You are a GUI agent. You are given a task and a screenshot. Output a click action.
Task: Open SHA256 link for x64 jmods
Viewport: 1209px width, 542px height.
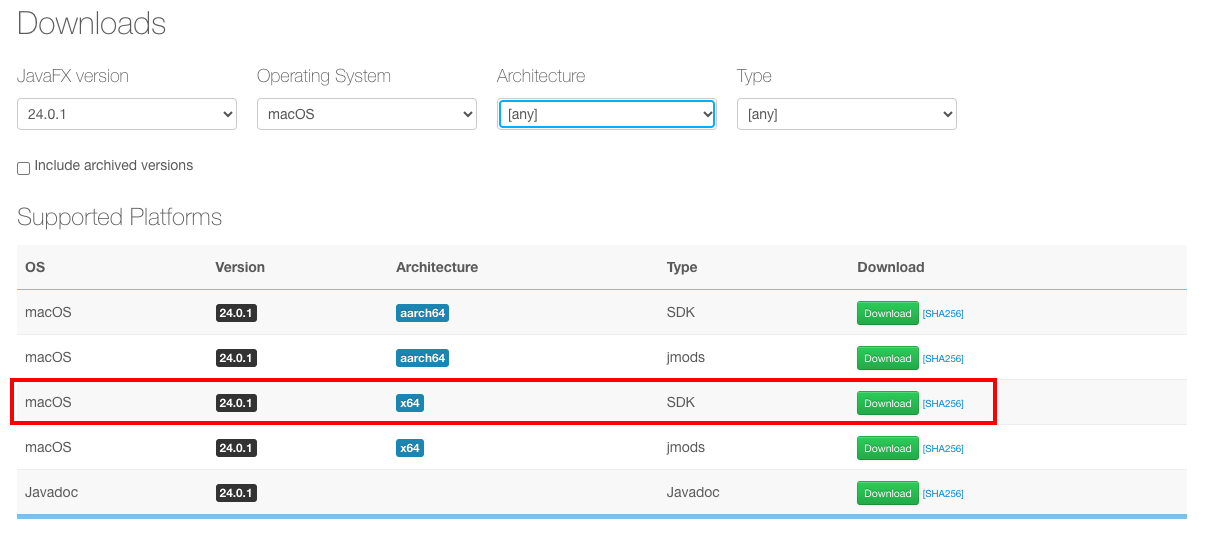pos(942,449)
